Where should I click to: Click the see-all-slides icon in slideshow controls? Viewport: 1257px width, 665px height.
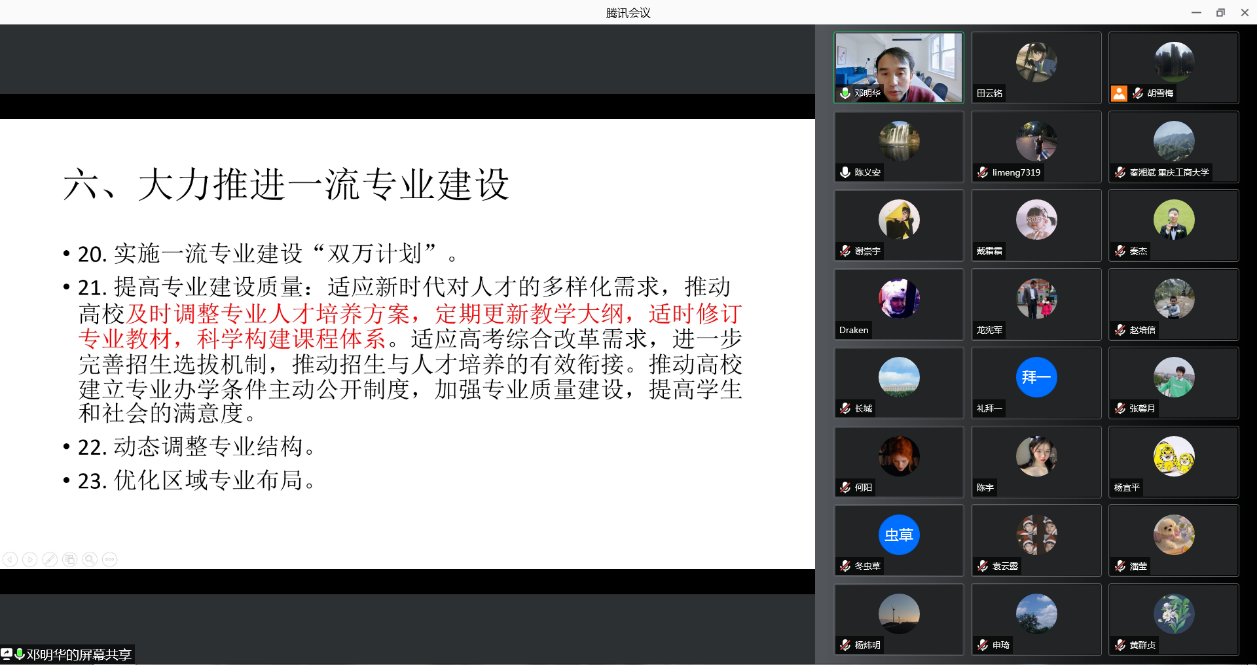pos(70,559)
